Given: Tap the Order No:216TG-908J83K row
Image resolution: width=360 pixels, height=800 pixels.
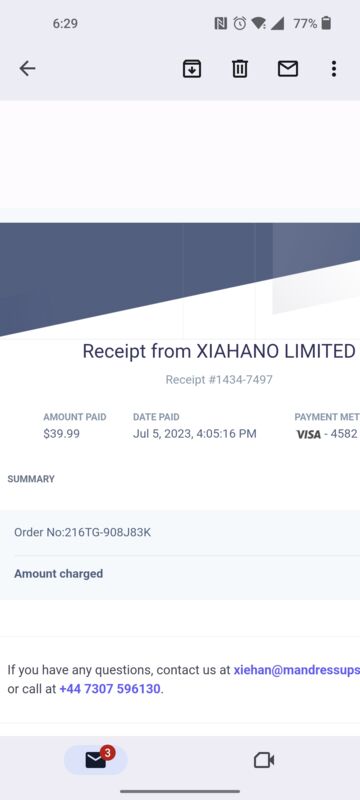Looking at the screenshot, I should [x=180, y=533].
